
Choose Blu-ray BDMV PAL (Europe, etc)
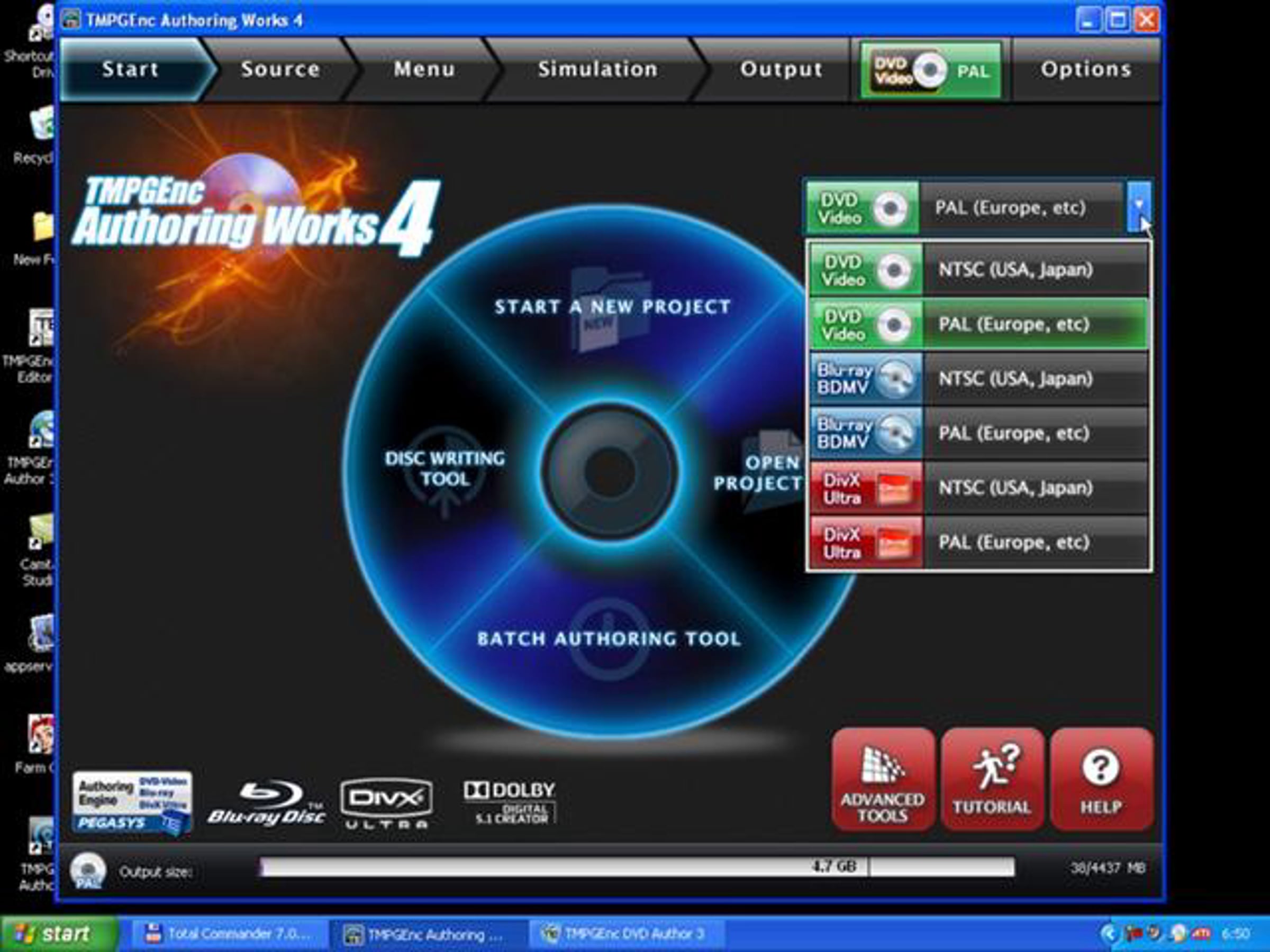[979, 433]
